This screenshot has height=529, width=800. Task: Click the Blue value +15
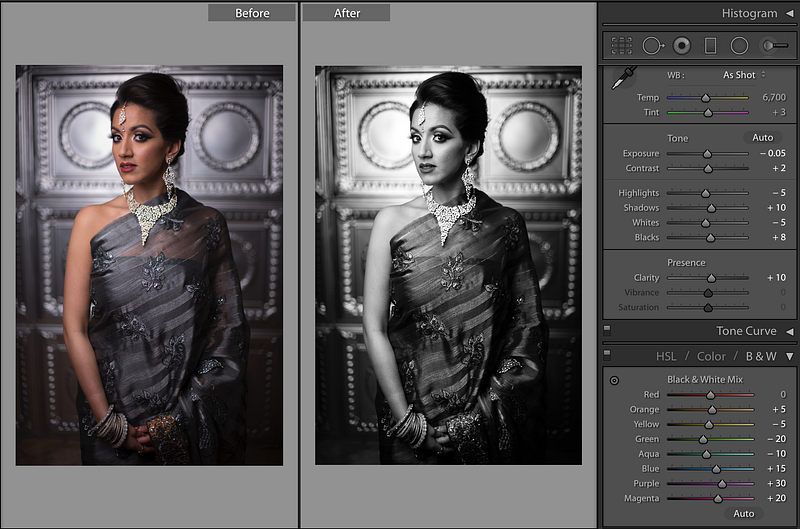click(x=777, y=468)
